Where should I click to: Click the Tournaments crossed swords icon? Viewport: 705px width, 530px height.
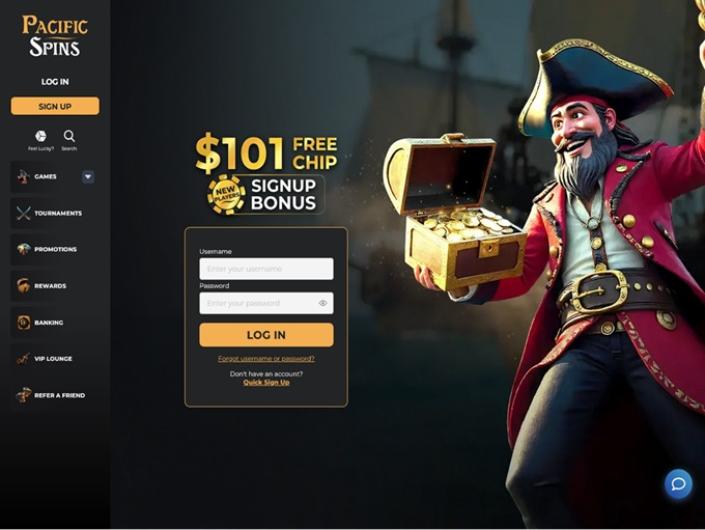pyautogui.click(x=23, y=213)
